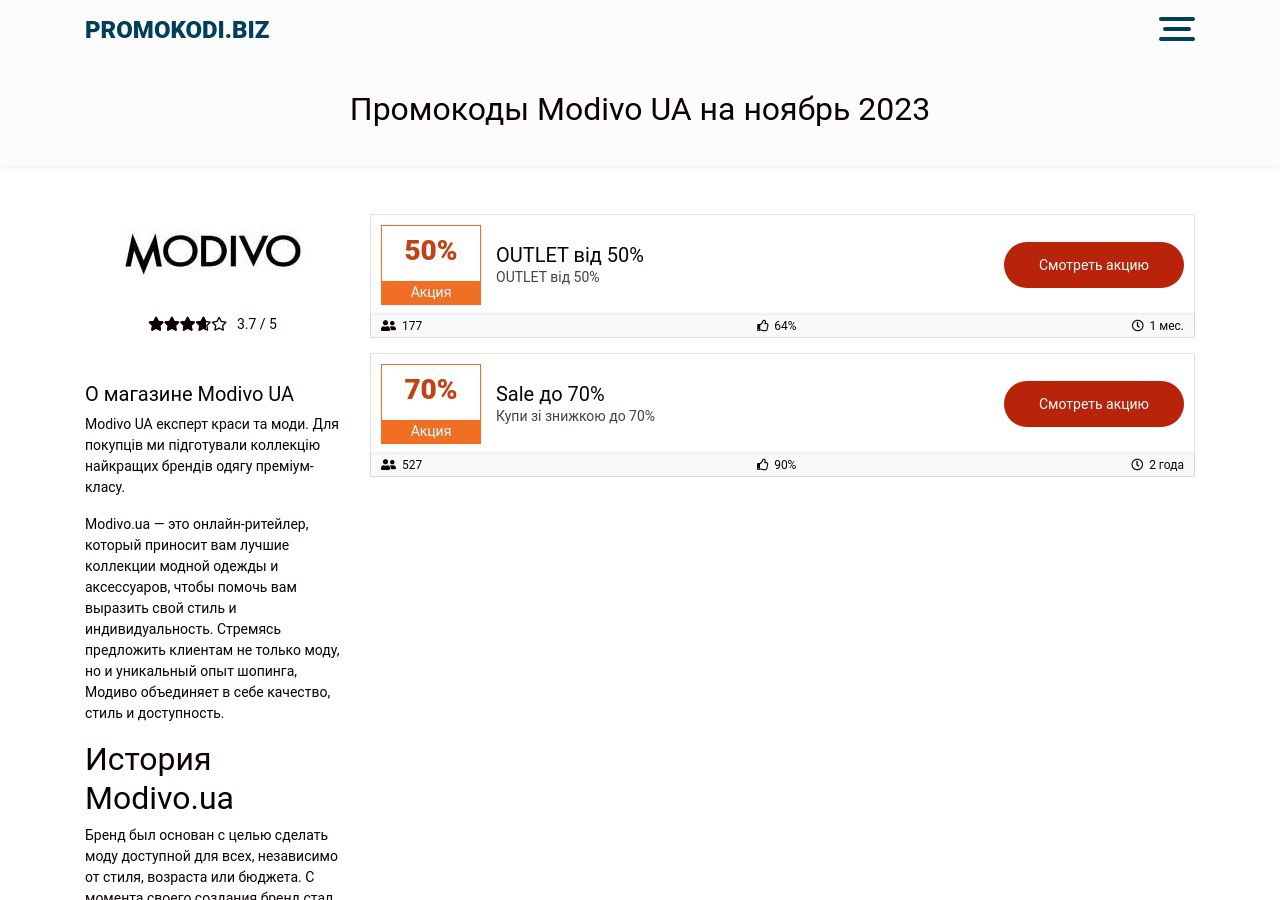Screen dimensions: 1280x900
Task: Click the clock icon beside 2 года
Action: pyautogui.click(x=1137, y=465)
